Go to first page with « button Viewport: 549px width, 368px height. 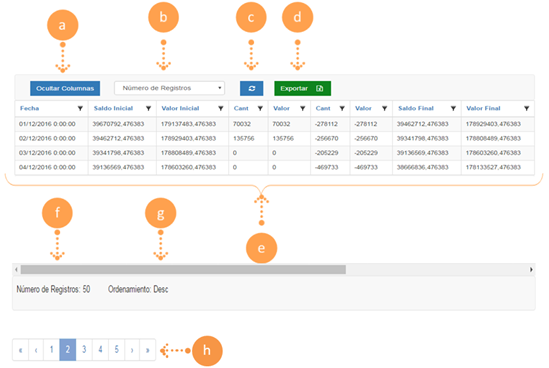click(x=21, y=349)
